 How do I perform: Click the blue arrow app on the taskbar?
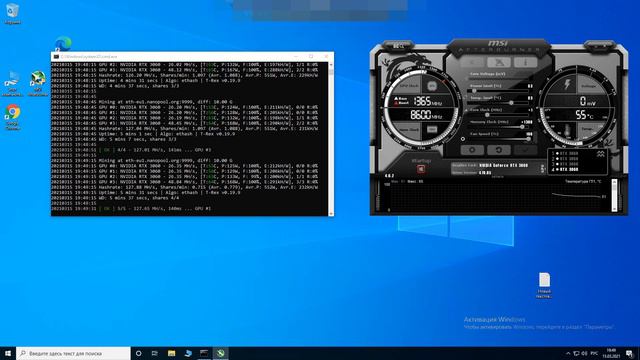(x=188, y=353)
